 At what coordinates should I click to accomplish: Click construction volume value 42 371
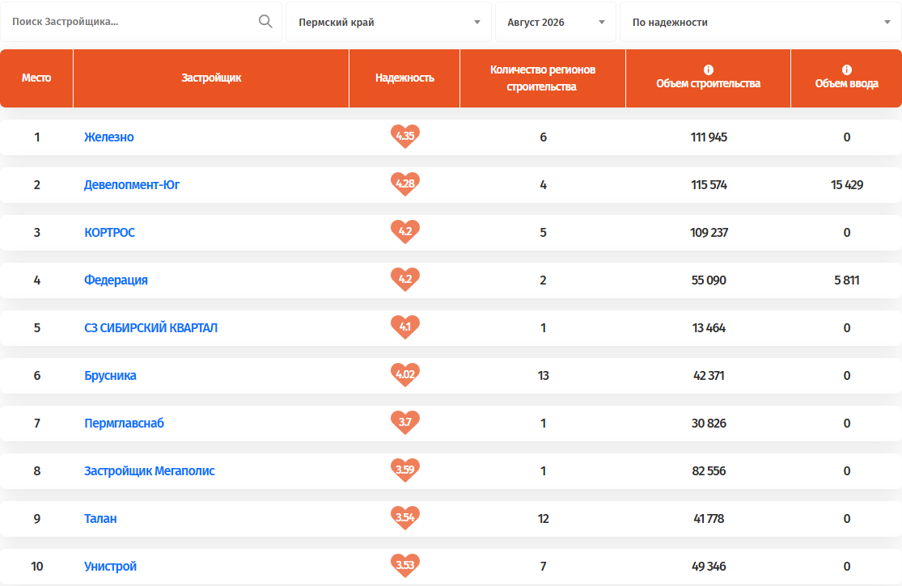pyautogui.click(x=709, y=376)
